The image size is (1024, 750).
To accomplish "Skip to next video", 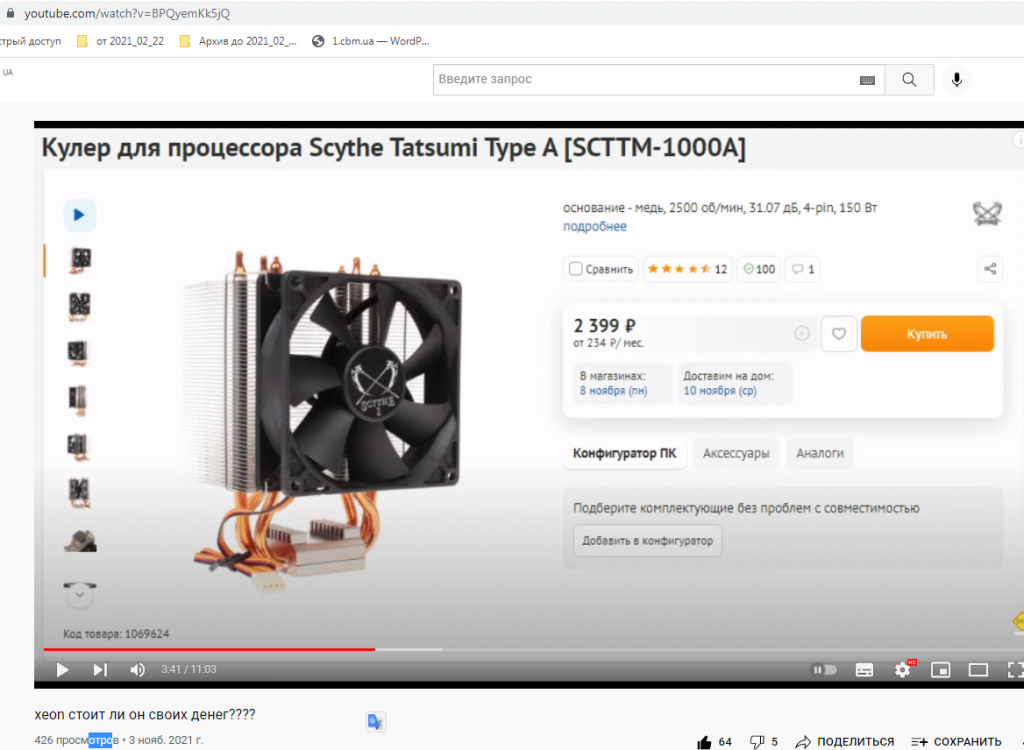I will point(100,670).
